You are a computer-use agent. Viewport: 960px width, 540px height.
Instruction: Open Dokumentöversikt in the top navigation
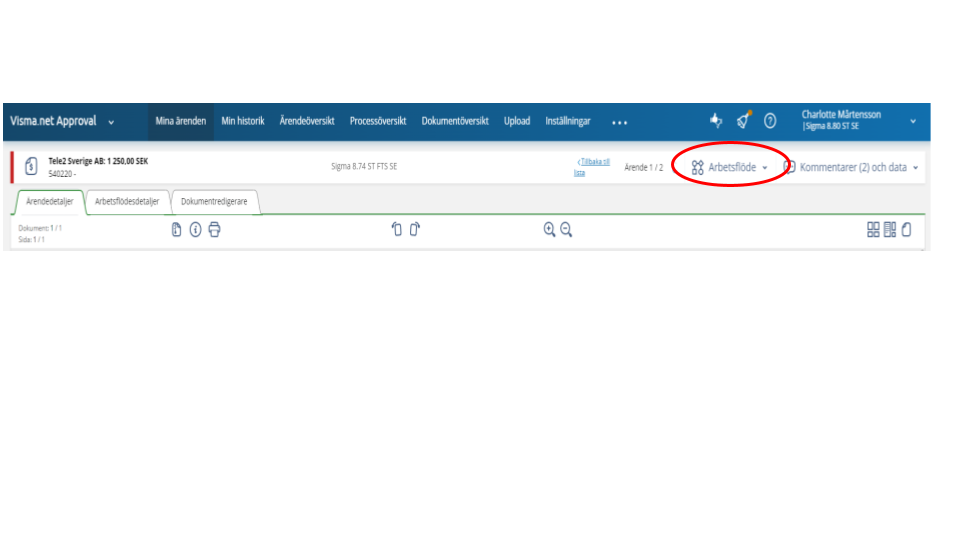tap(455, 121)
